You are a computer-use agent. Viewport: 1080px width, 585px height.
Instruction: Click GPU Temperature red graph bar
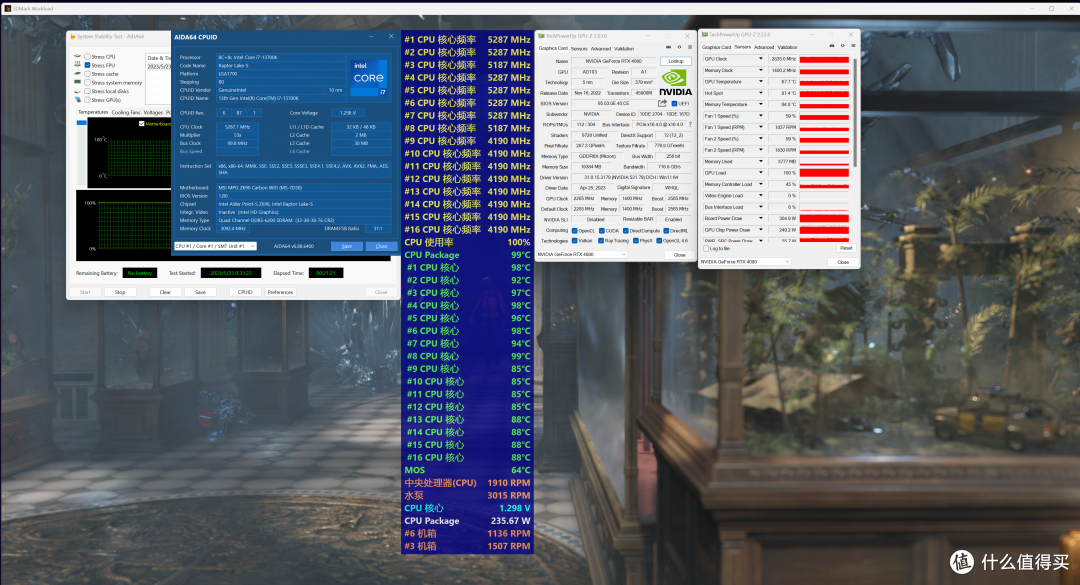pyautogui.click(x=824, y=82)
